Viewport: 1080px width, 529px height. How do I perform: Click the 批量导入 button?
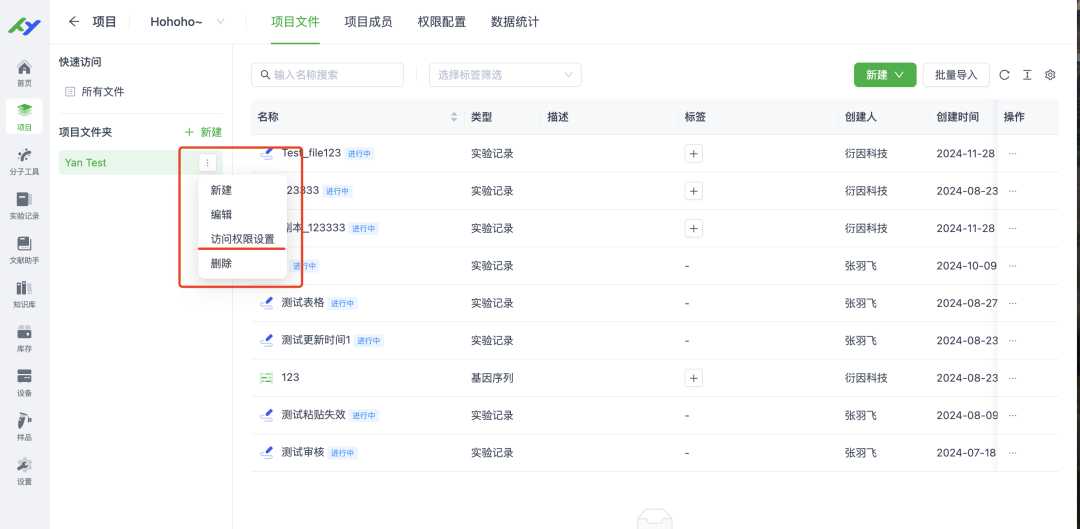956,75
